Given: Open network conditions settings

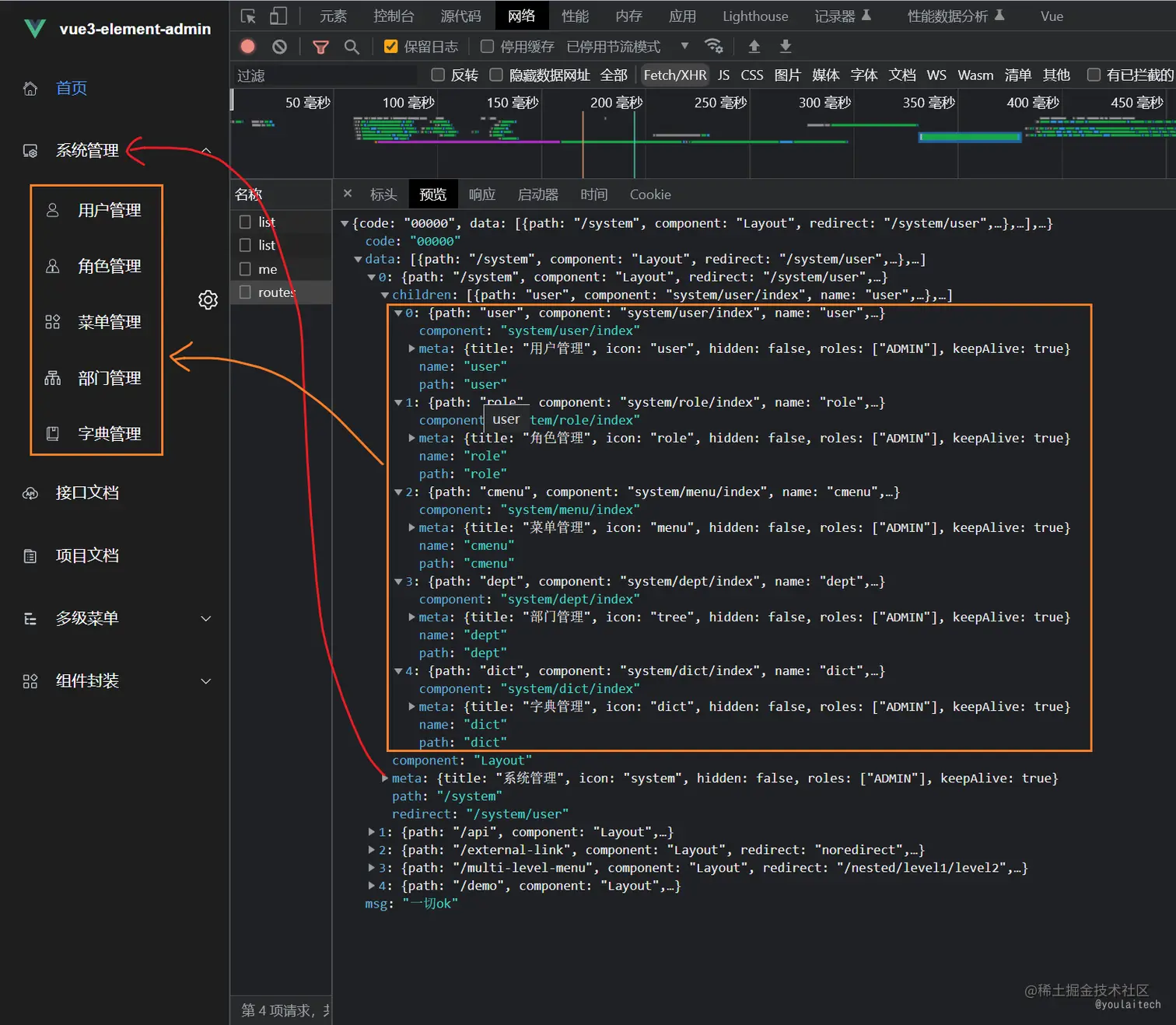Looking at the screenshot, I should [714, 46].
